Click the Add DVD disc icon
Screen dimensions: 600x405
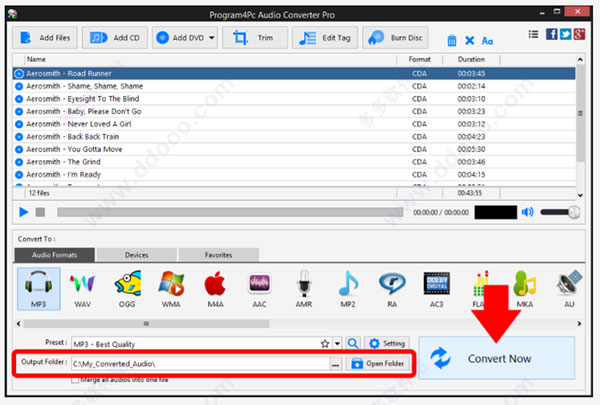click(x=163, y=38)
